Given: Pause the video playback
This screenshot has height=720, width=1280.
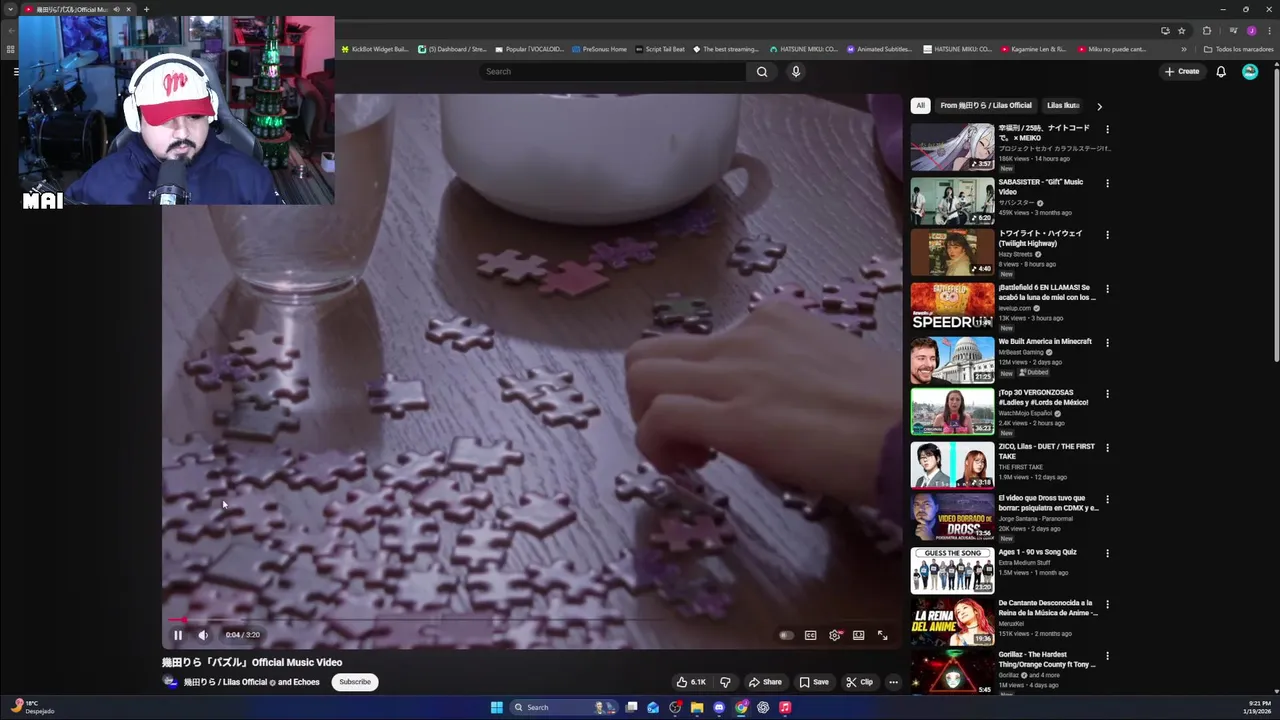Looking at the screenshot, I should pos(178,635).
